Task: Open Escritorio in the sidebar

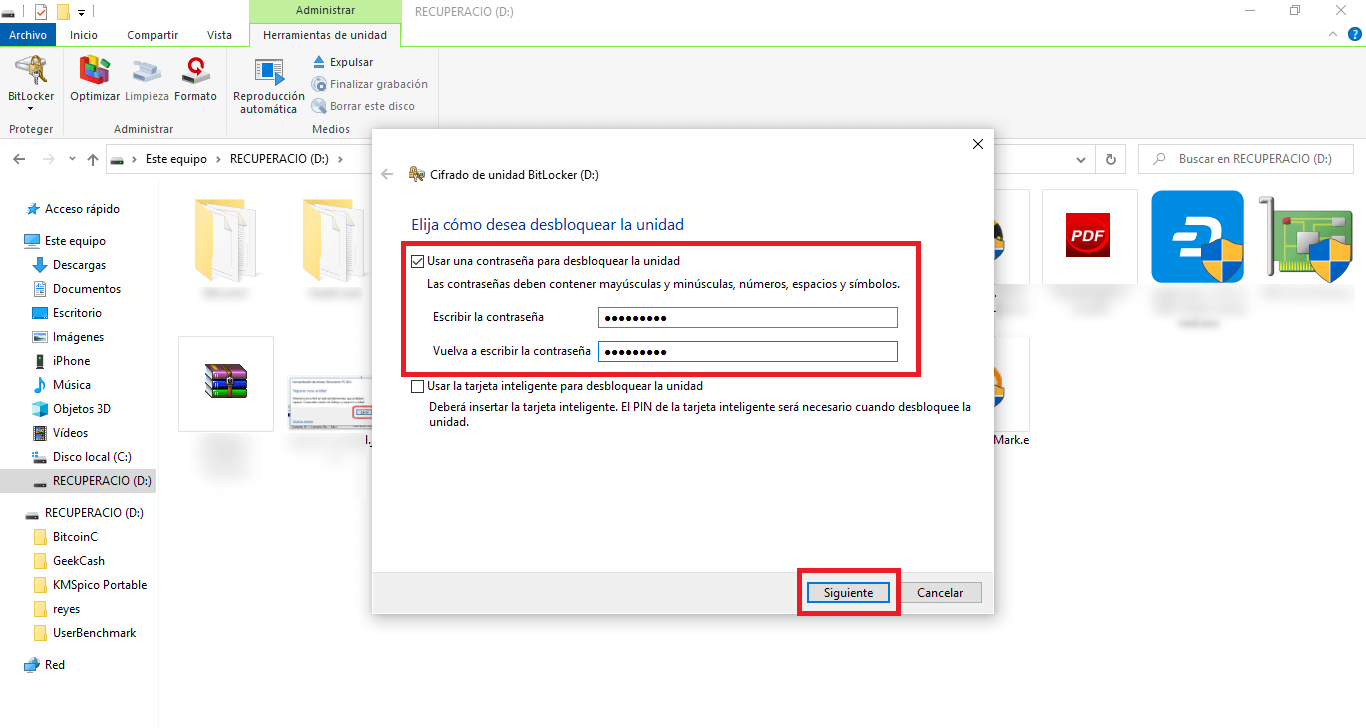Action: point(77,313)
